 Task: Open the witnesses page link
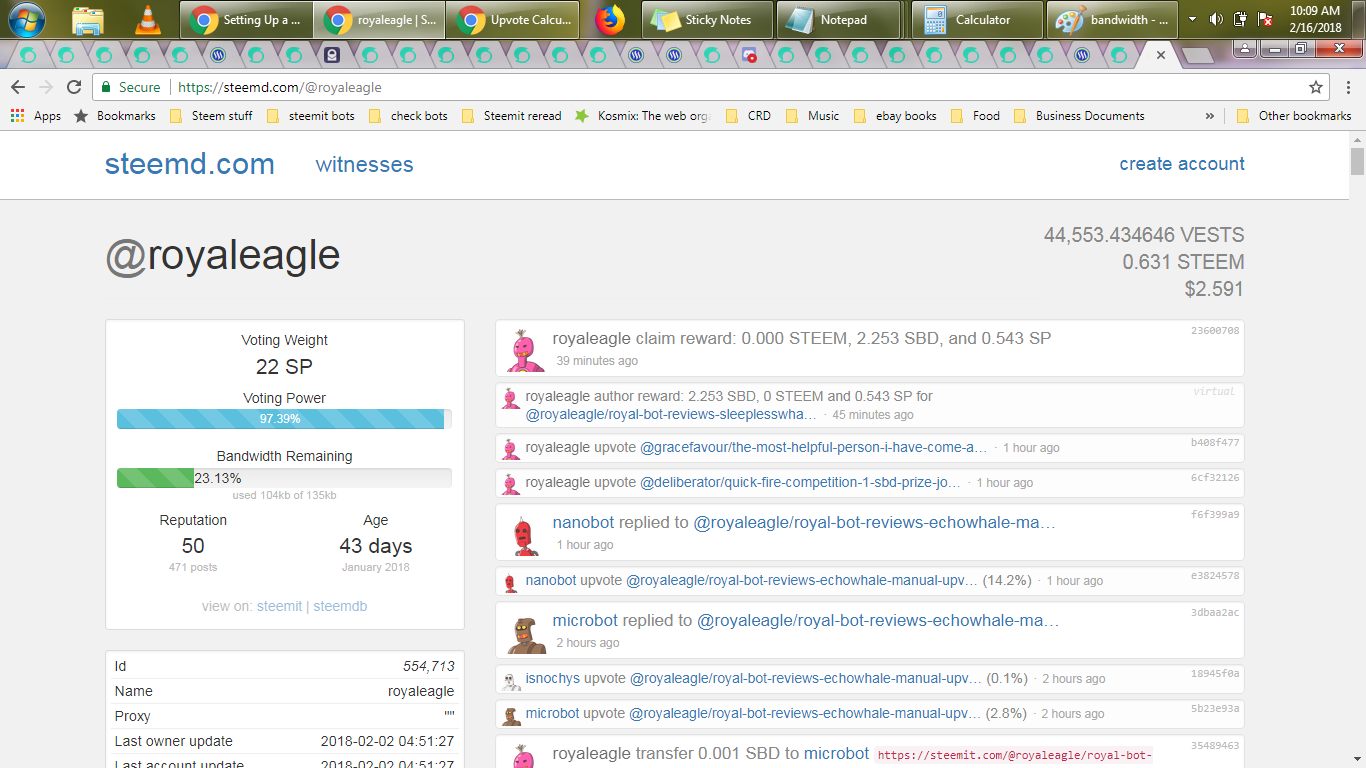[x=364, y=165]
